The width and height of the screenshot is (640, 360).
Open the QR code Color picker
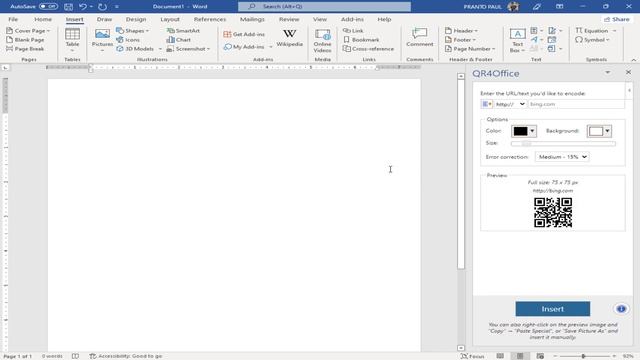pos(524,131)
